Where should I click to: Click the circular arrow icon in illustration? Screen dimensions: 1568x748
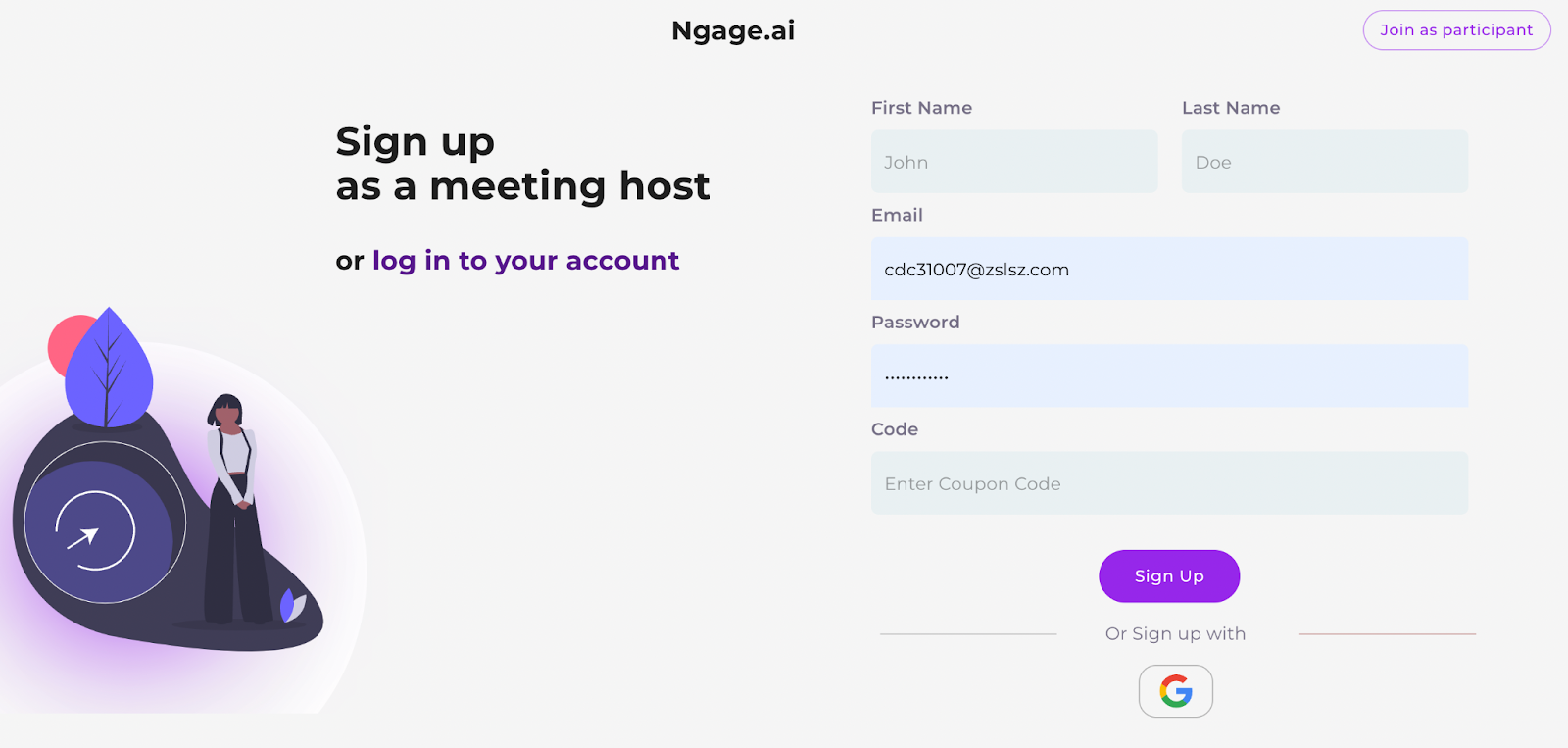click(x=95, y=530)
